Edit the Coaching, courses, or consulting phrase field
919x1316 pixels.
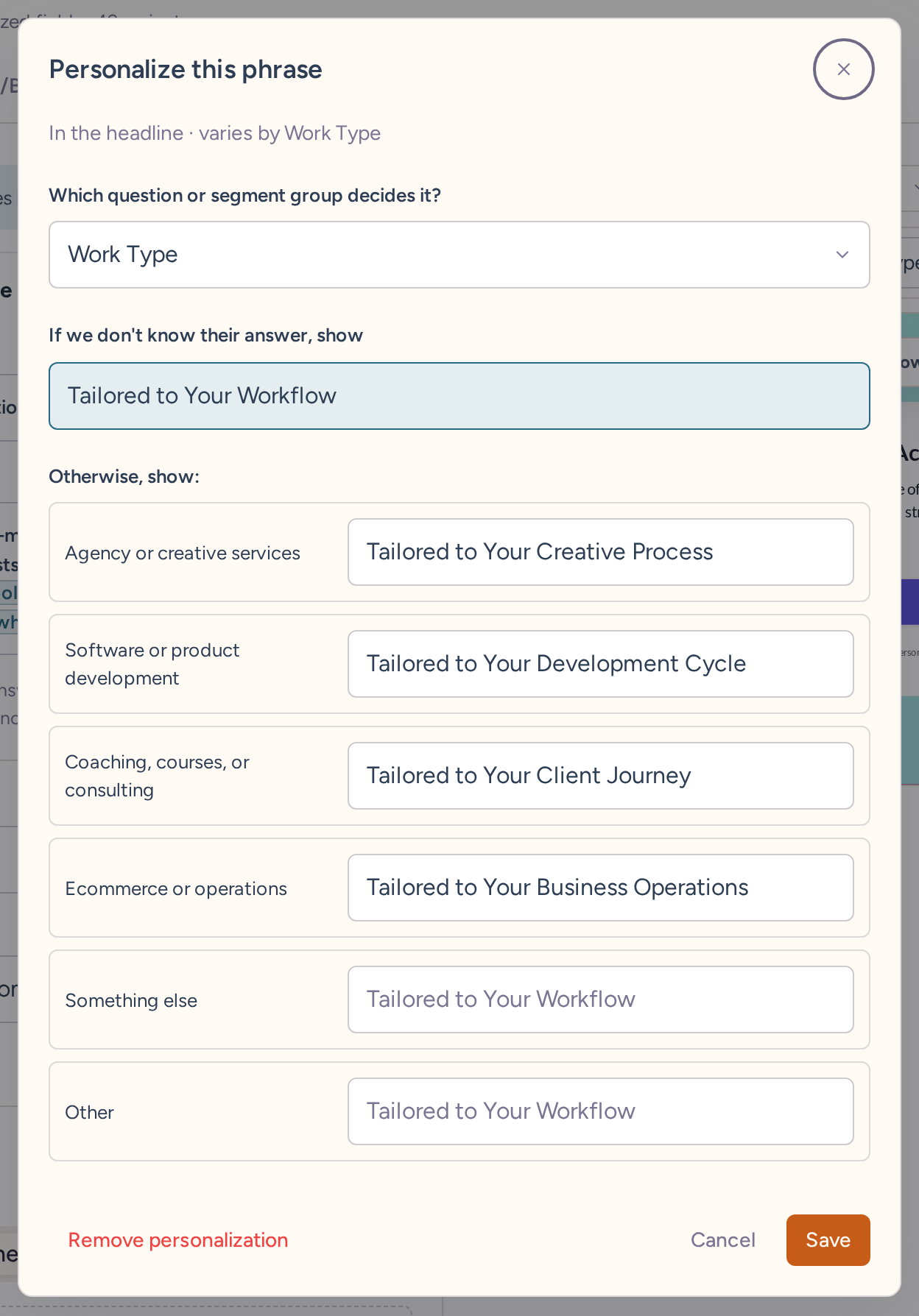coord(601,776)
